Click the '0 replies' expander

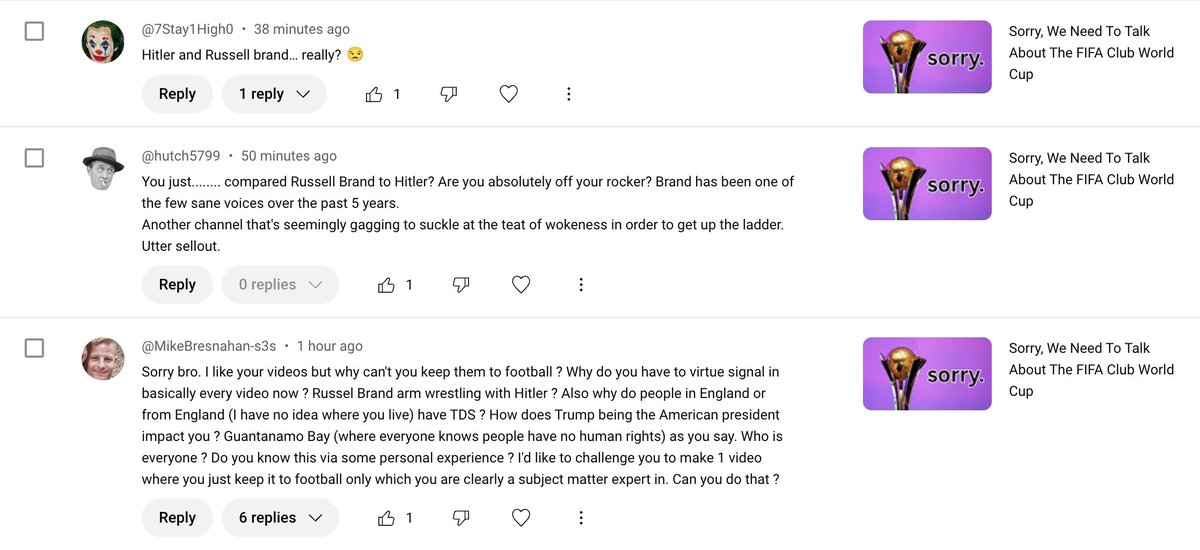[280, 285]
